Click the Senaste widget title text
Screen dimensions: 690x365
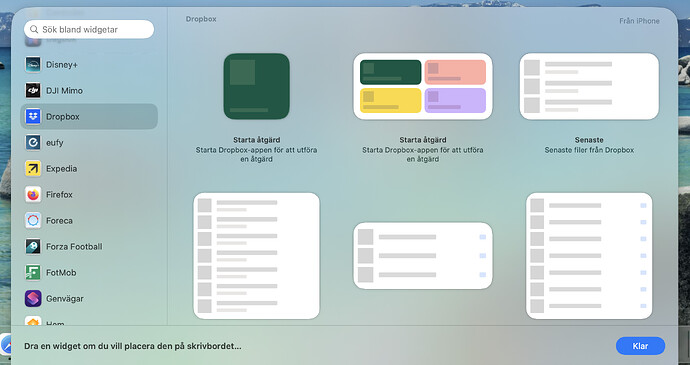(x=589, y=140)
